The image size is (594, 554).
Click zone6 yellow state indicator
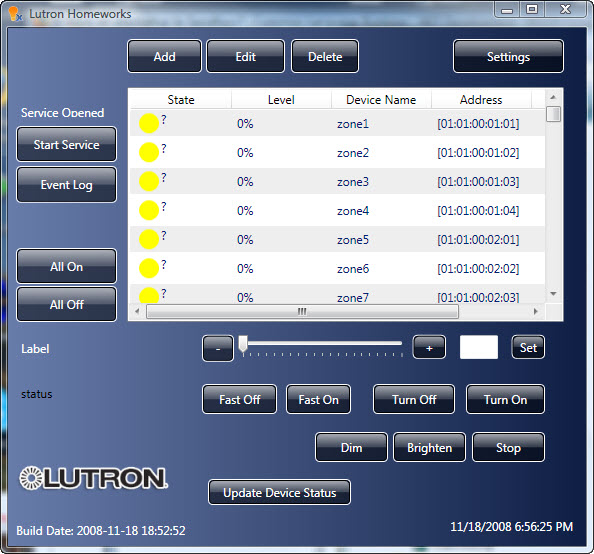point(149,268)
